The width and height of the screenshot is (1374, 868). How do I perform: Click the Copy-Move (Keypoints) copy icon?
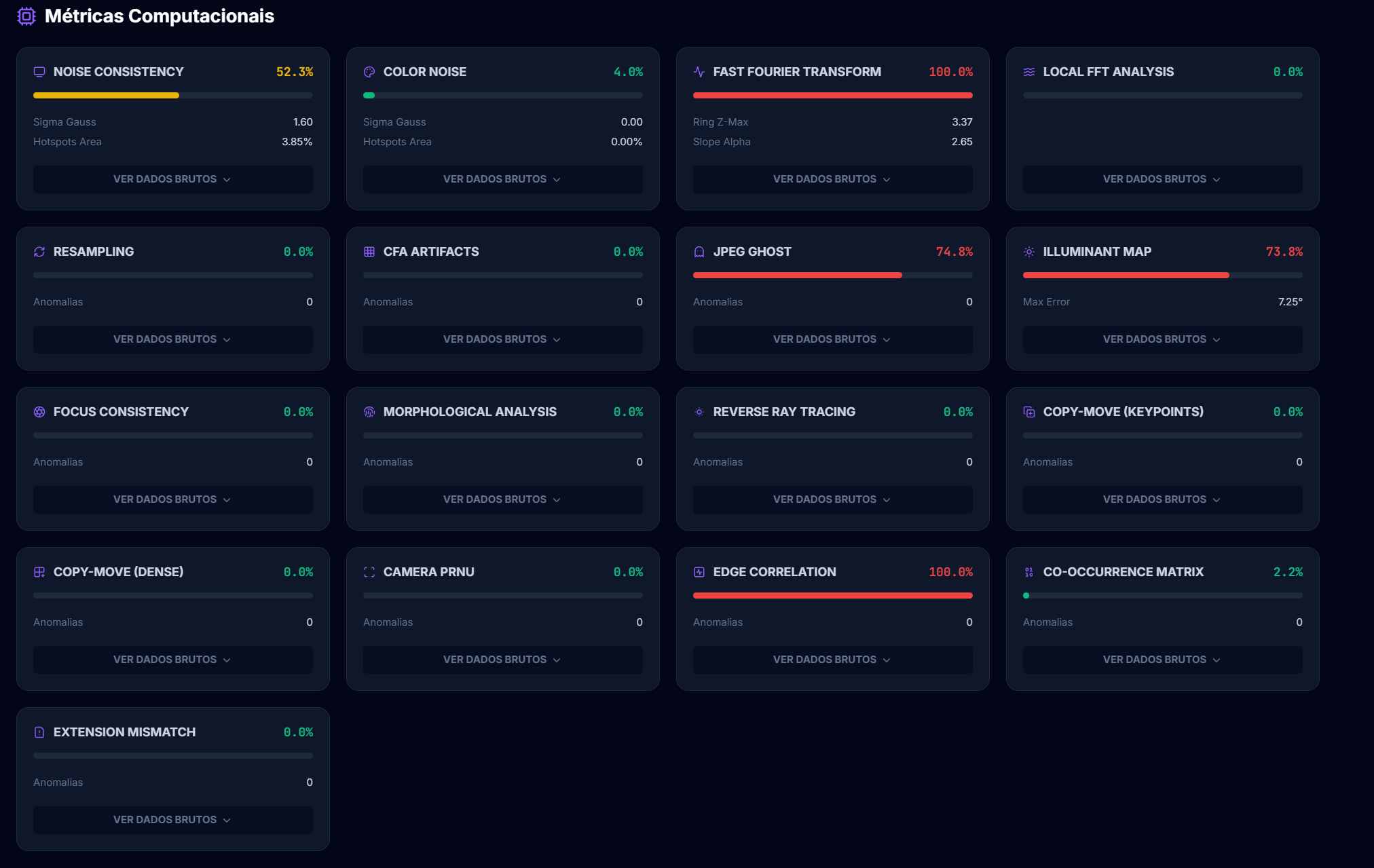pos(1029,412)
